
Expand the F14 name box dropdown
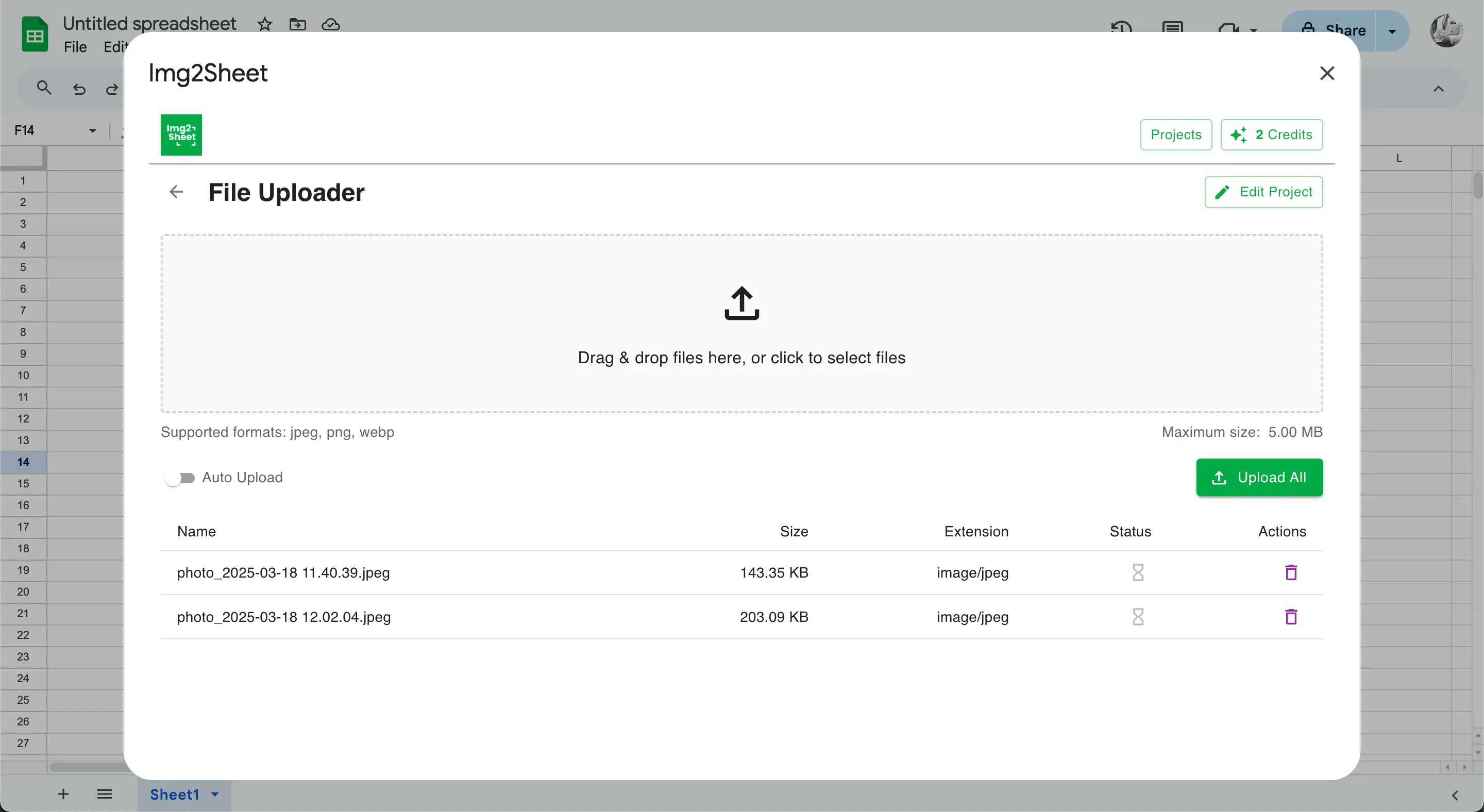tap(92, 131)
